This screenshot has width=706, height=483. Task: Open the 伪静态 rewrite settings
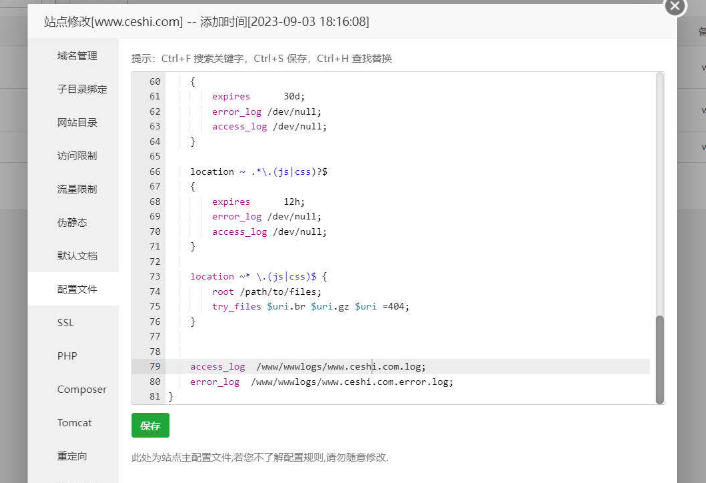[x=72, y=222]
